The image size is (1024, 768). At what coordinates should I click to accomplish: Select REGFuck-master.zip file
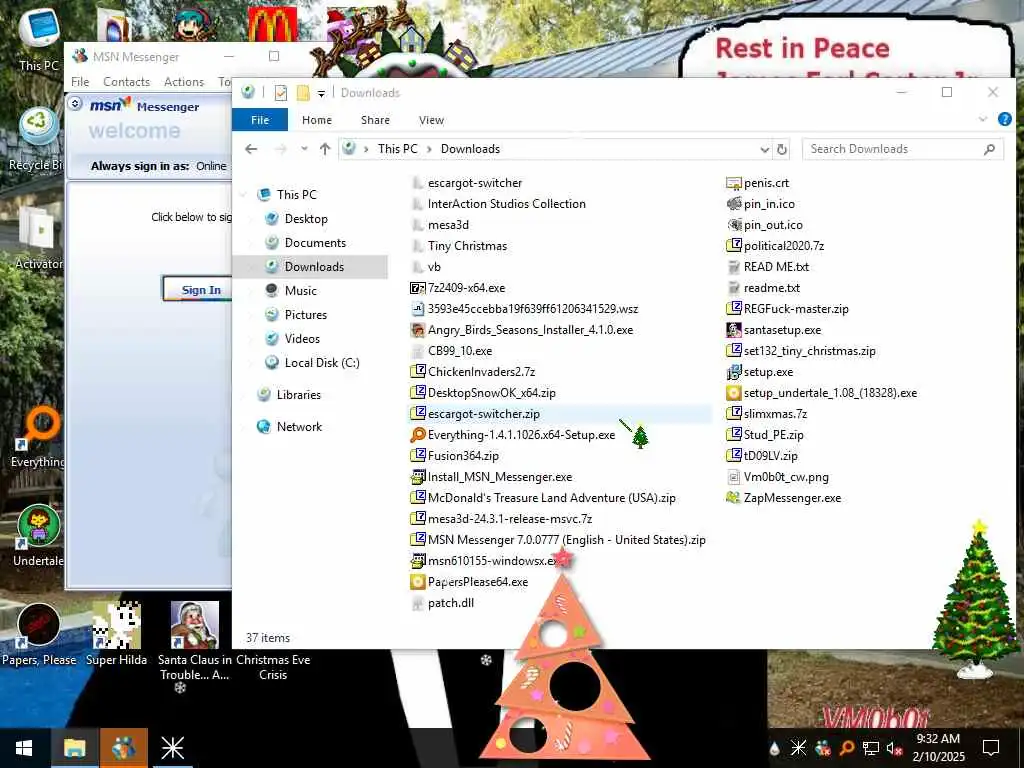(788, 309)
